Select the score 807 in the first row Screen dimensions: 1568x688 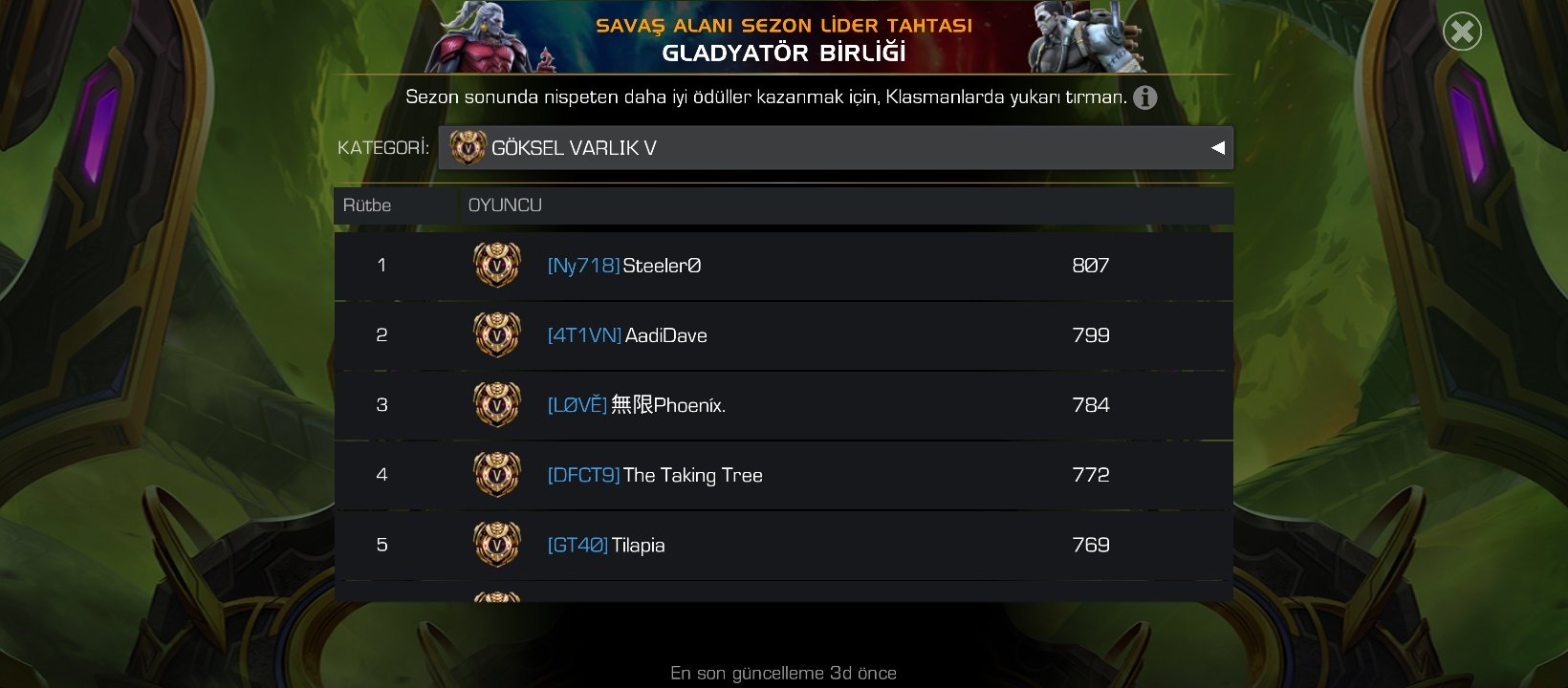(1091, 266)
